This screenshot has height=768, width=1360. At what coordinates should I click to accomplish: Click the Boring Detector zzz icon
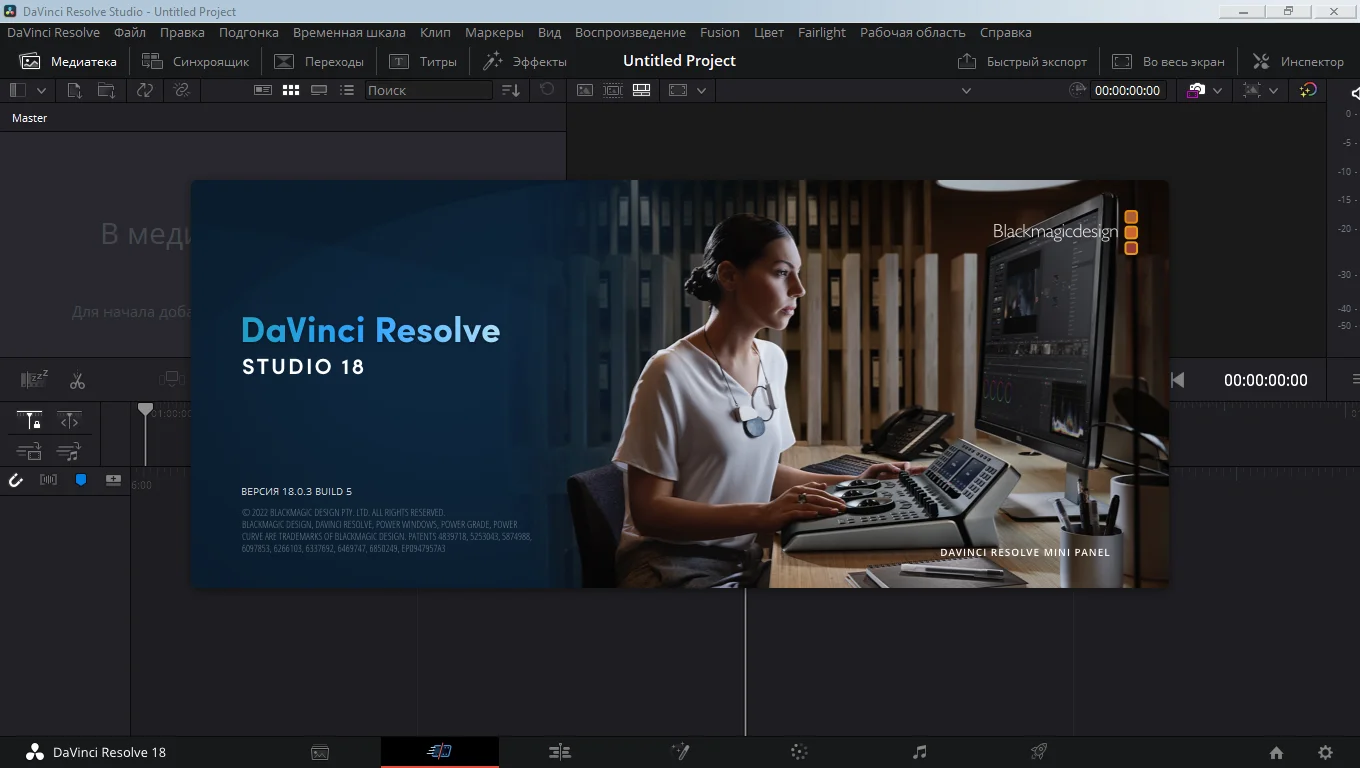coord(34,379)
